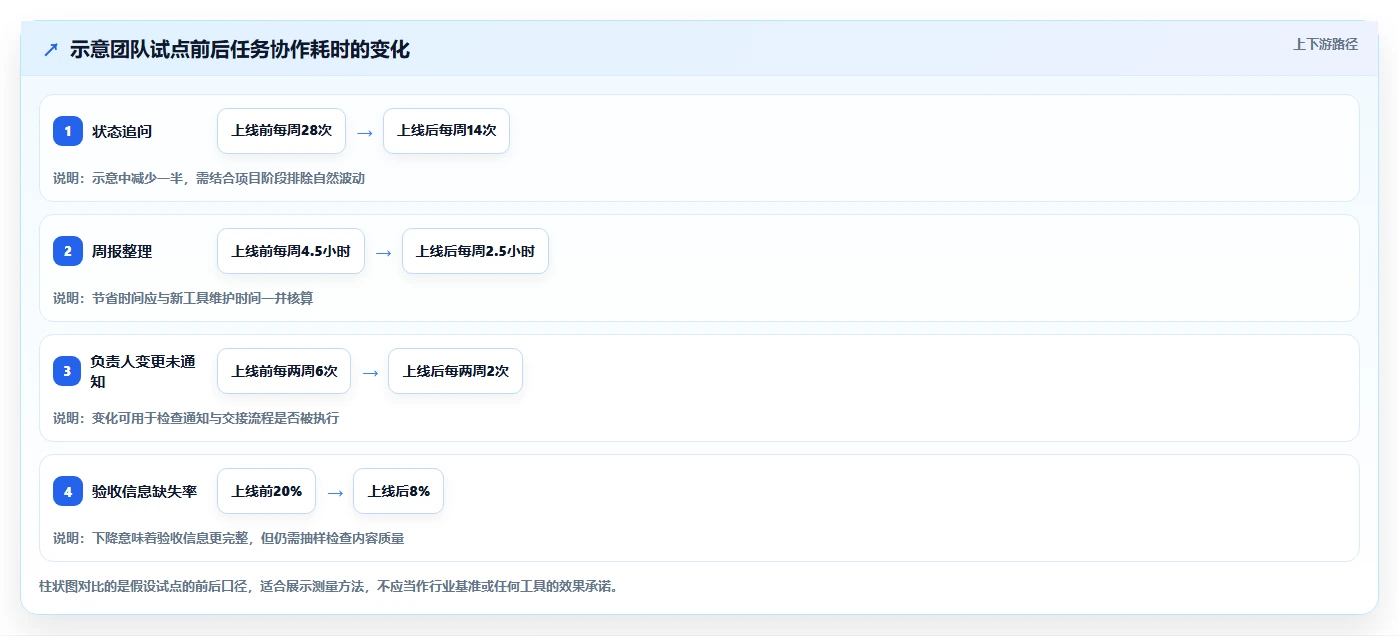The height and width of the screenshot is (636, 1399).
Task: Select the 上线后每两周2次 chip
Action: (x=455, y=371)
